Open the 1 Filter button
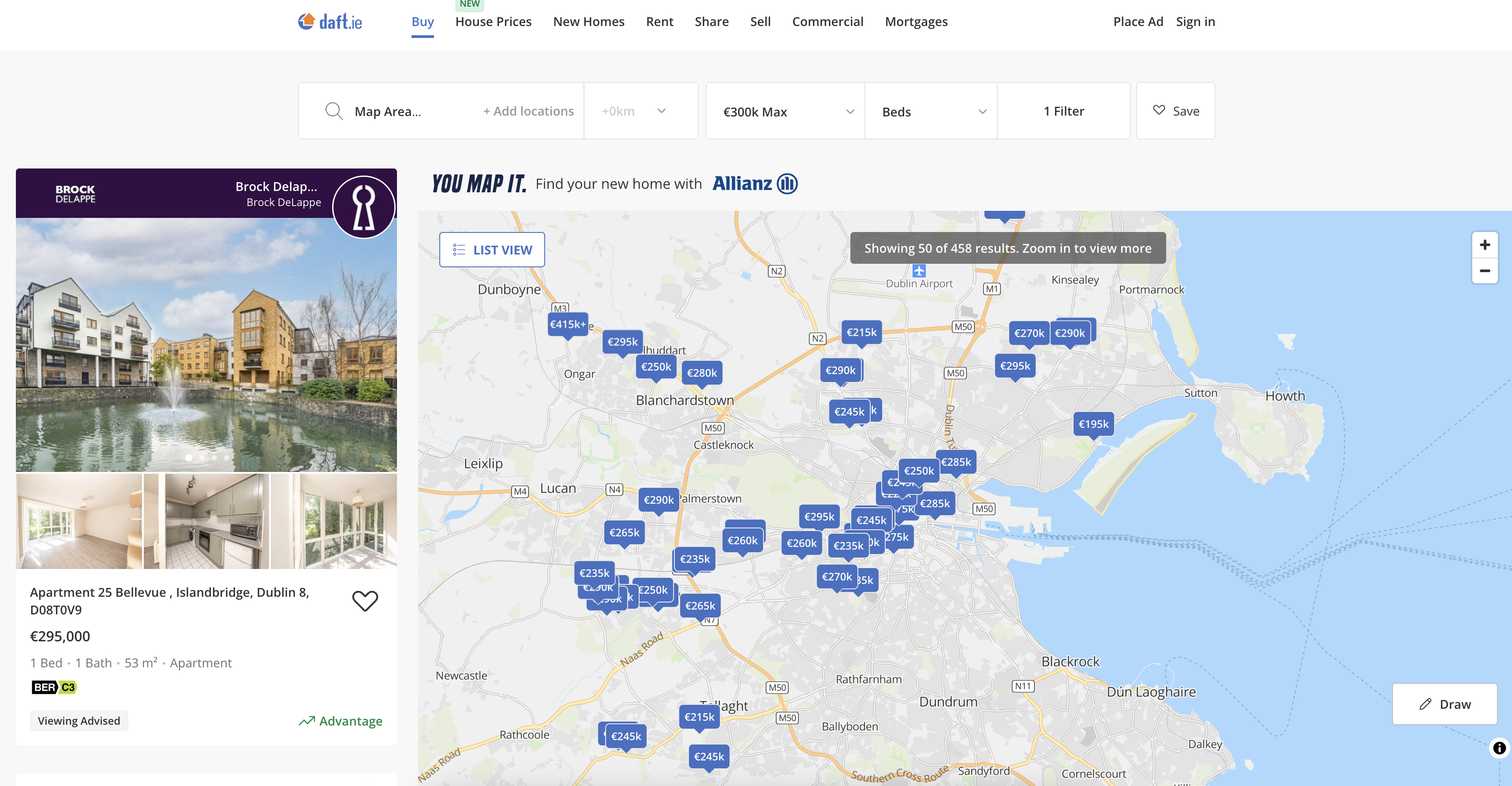Screen dimensions: 1512x786 1063,112
